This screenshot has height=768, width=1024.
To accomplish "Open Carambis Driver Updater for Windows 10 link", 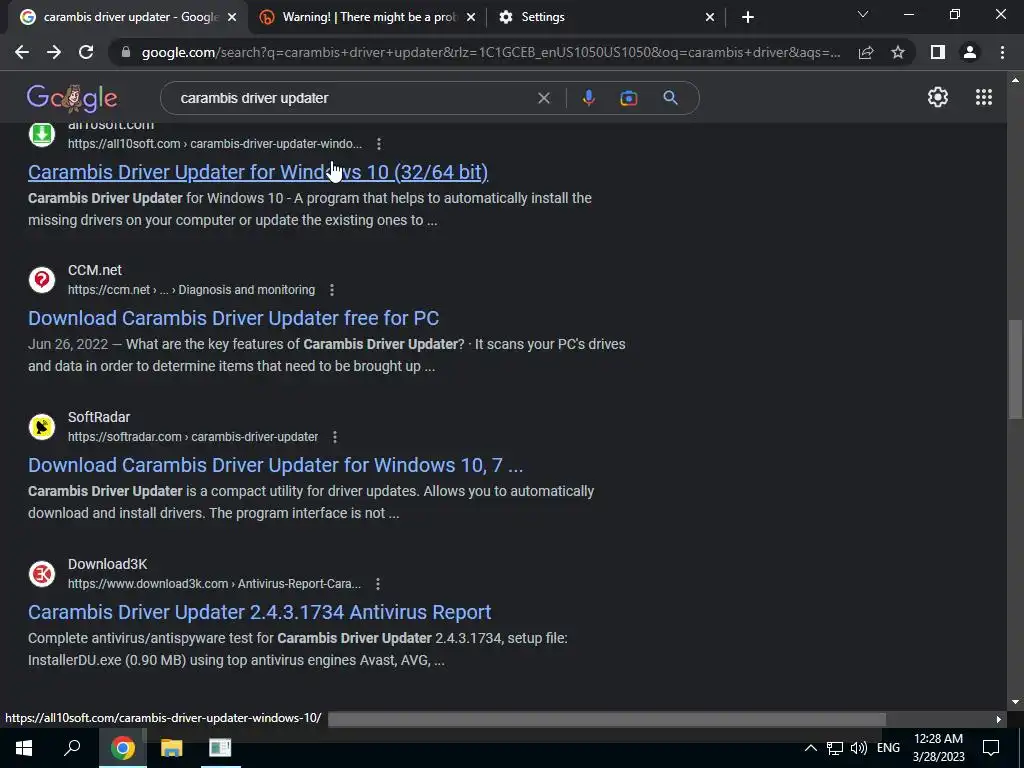I will click(258, 172).
